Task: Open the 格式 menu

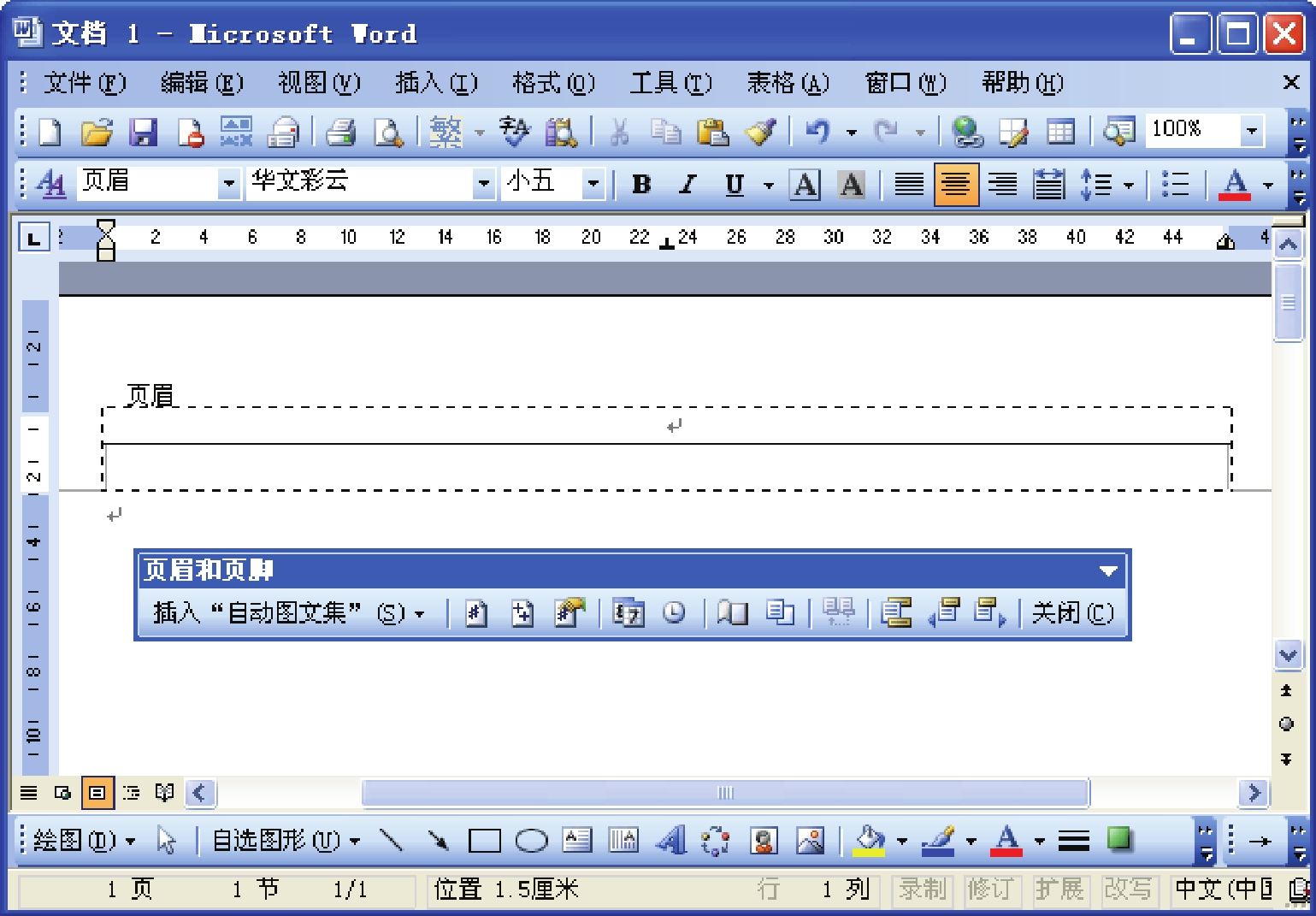Action: pos(553,83)
